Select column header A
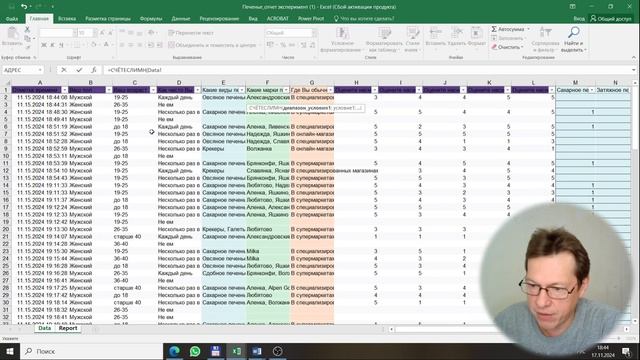 point(40,82)
